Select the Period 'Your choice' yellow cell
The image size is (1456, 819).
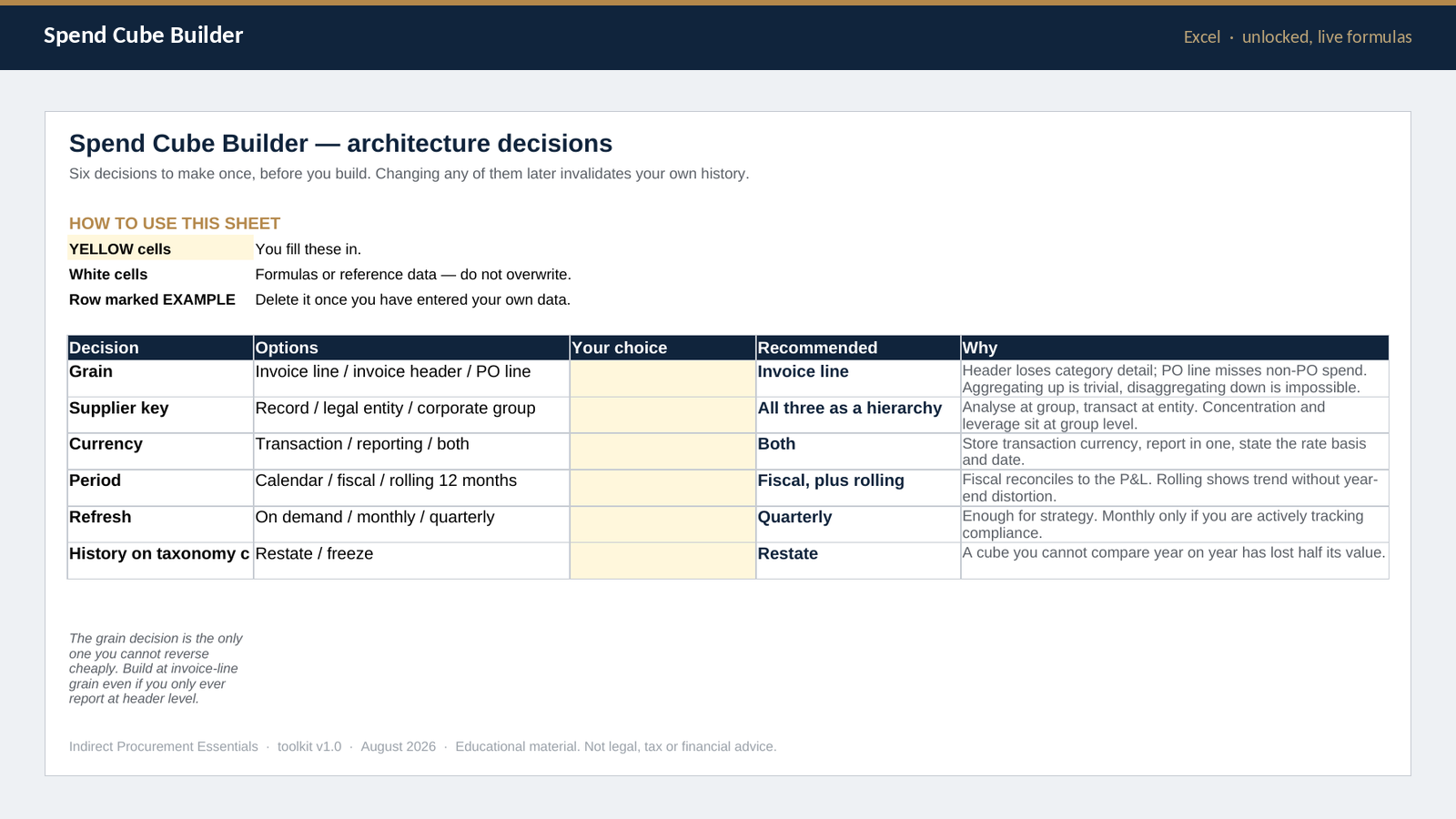(662, 488)
